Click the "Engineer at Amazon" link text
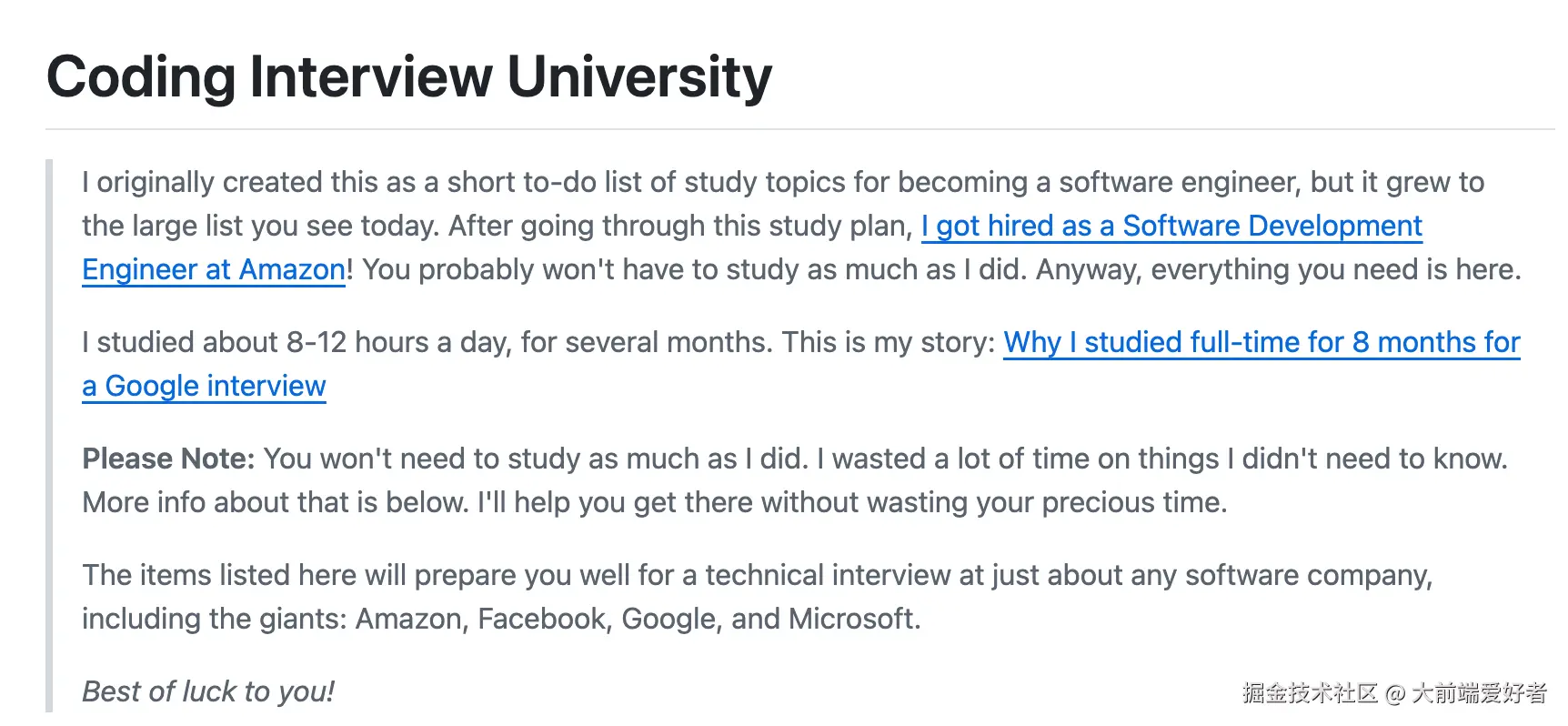 tap(214, 269)
